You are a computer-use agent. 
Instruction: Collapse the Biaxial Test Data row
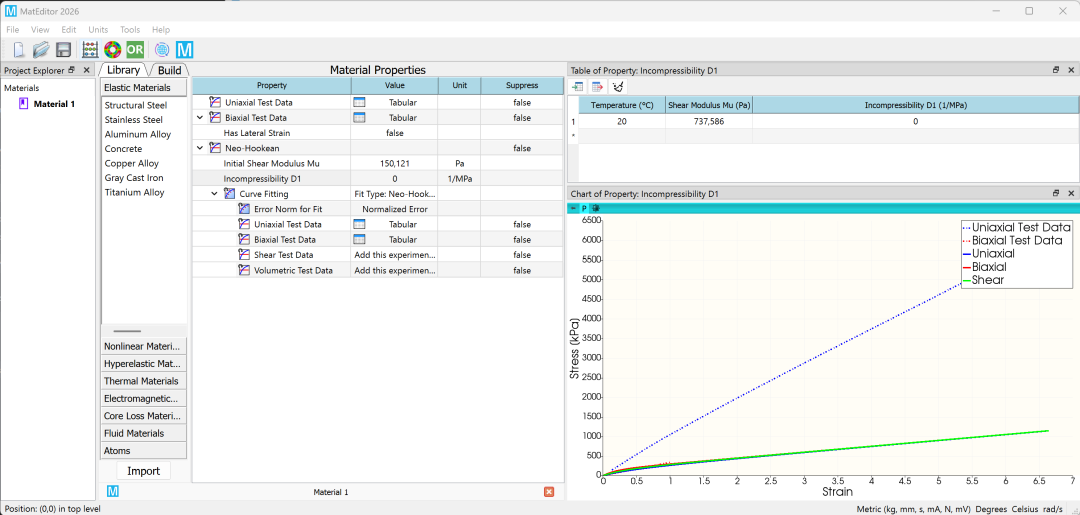[x=200, y=118]
